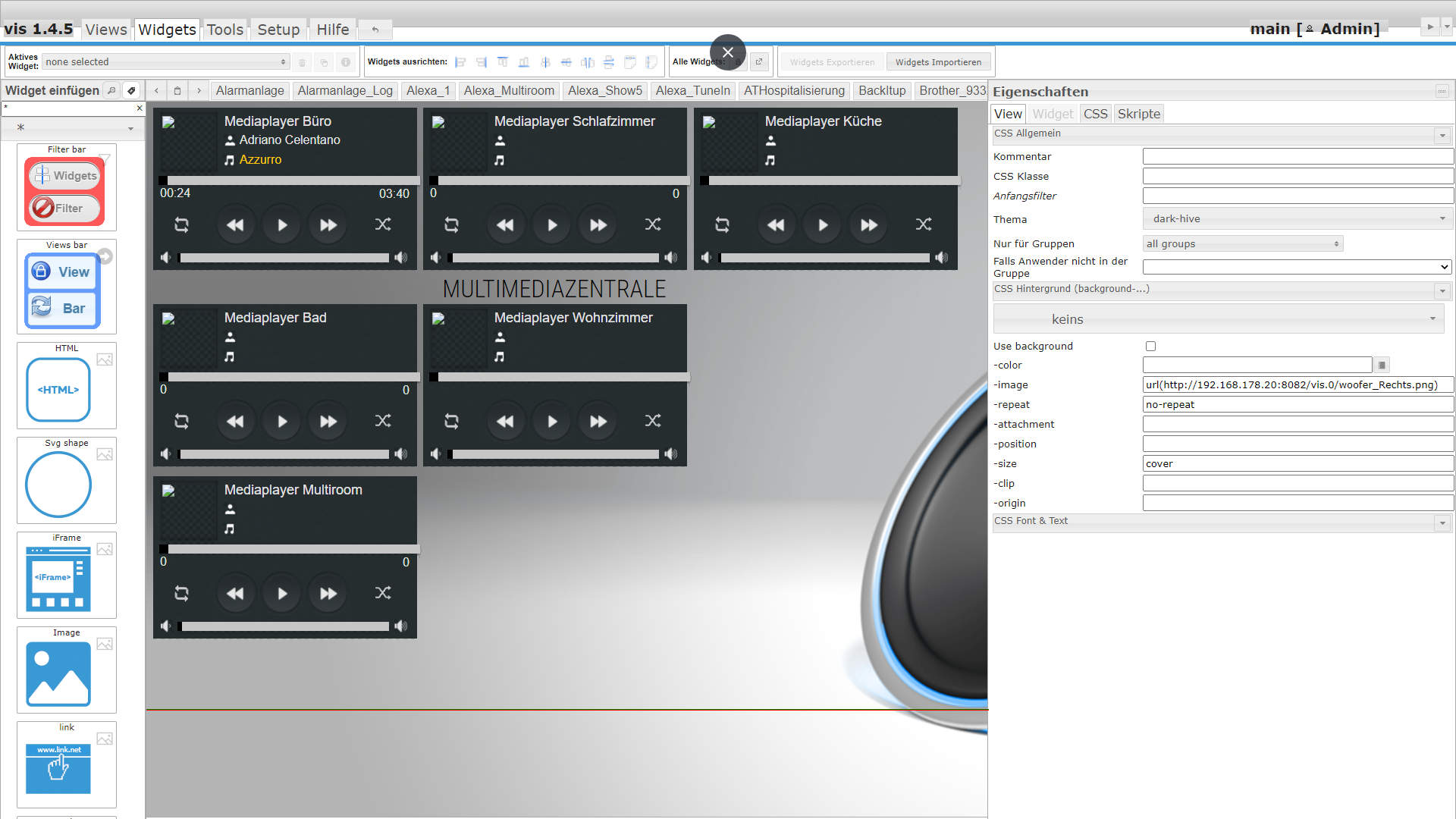This screenshot has height=819, width=1456.
Task: Switch to the Alexa_Multiroom view tab
Action: point(509,91)
